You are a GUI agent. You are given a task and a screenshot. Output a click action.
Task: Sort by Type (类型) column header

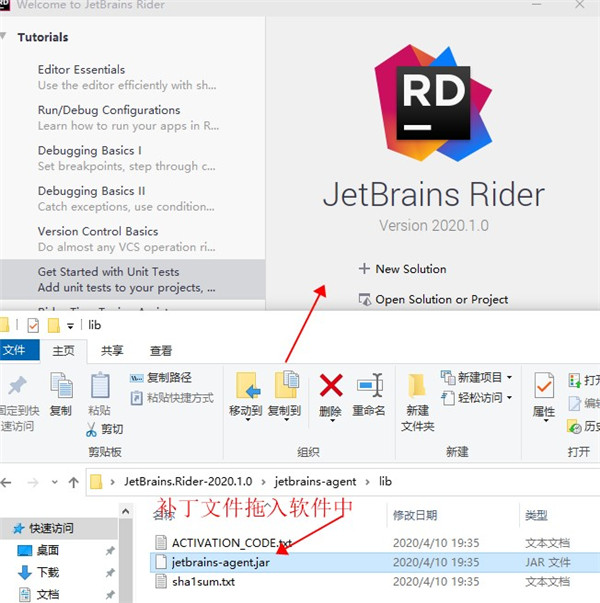(537, 515)
